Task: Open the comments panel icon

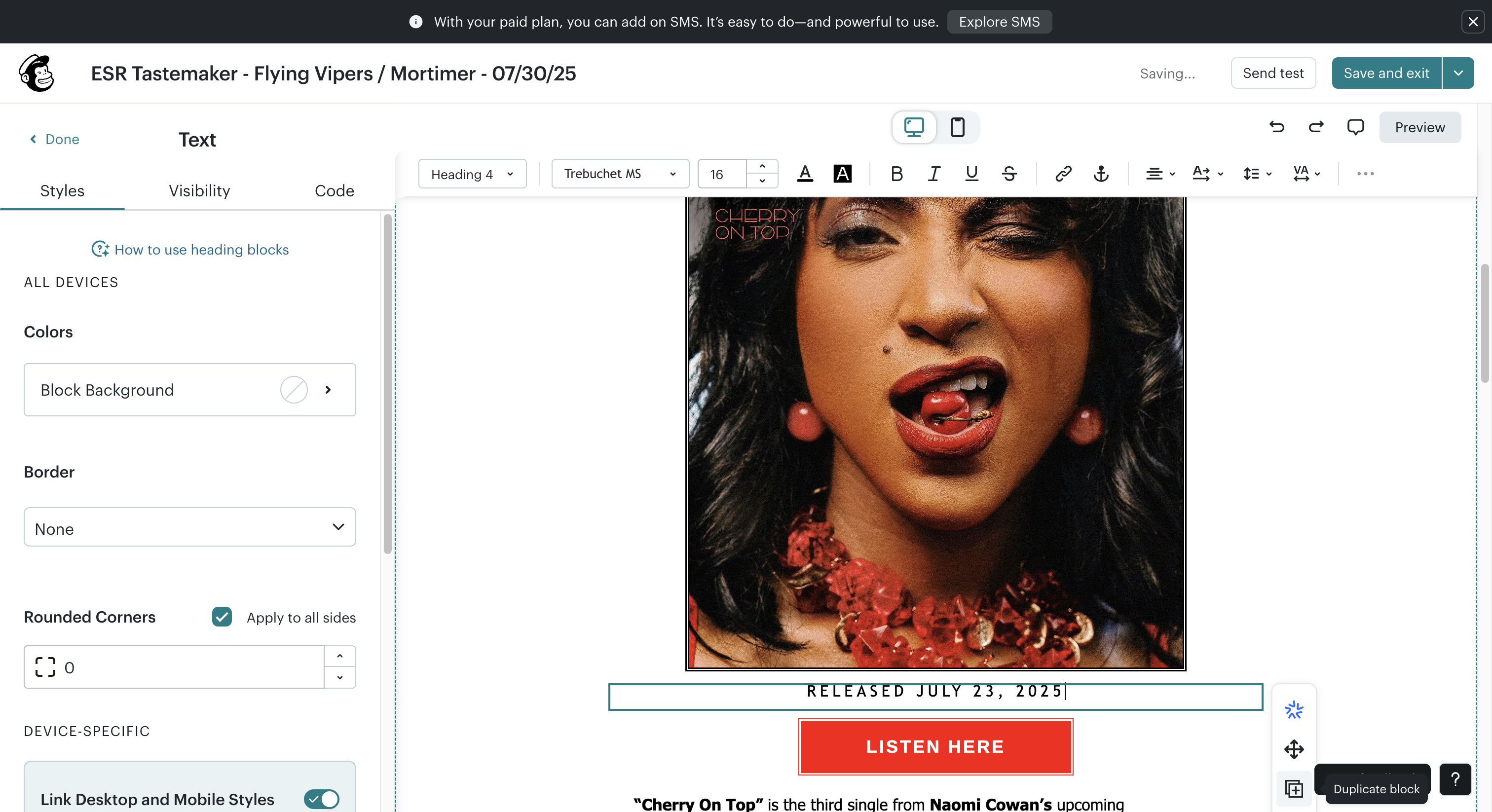Action: 1355,127
